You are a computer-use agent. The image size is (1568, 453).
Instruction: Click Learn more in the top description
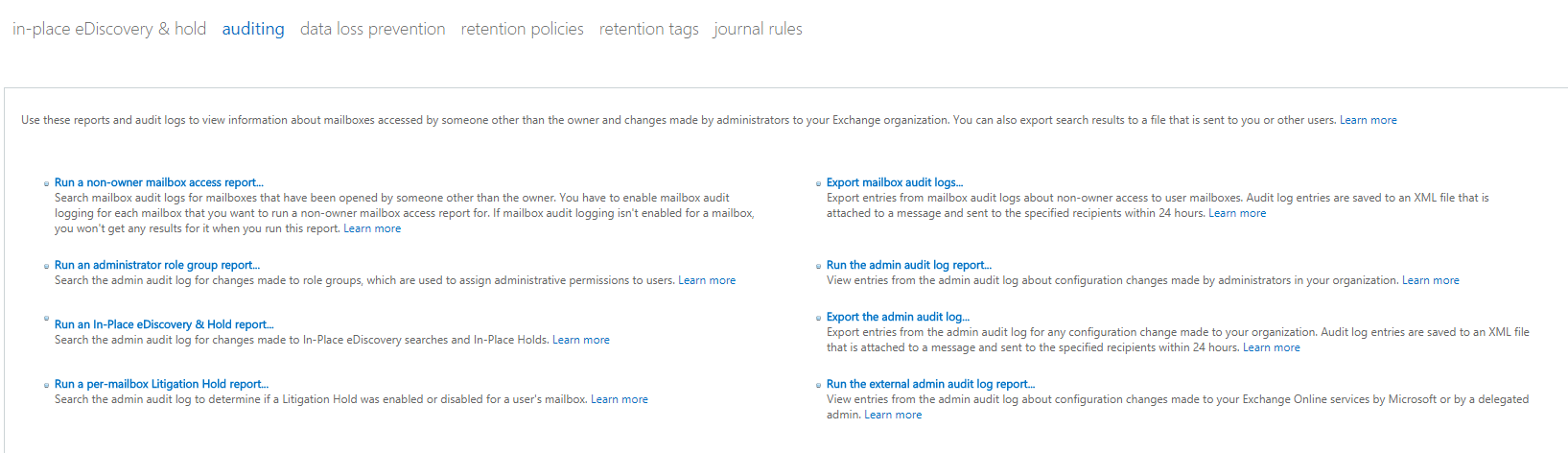[x=1368, y=120]
